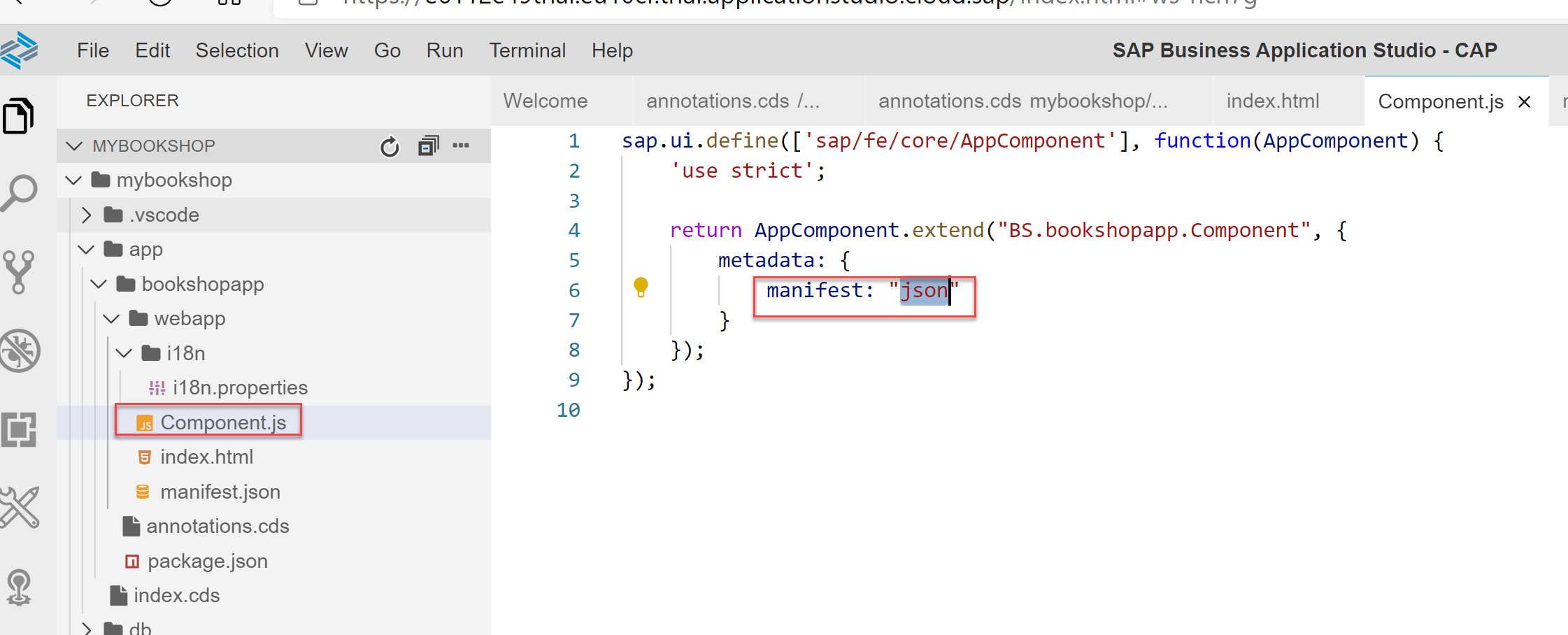Open i18n.properties file

[240, 388]
